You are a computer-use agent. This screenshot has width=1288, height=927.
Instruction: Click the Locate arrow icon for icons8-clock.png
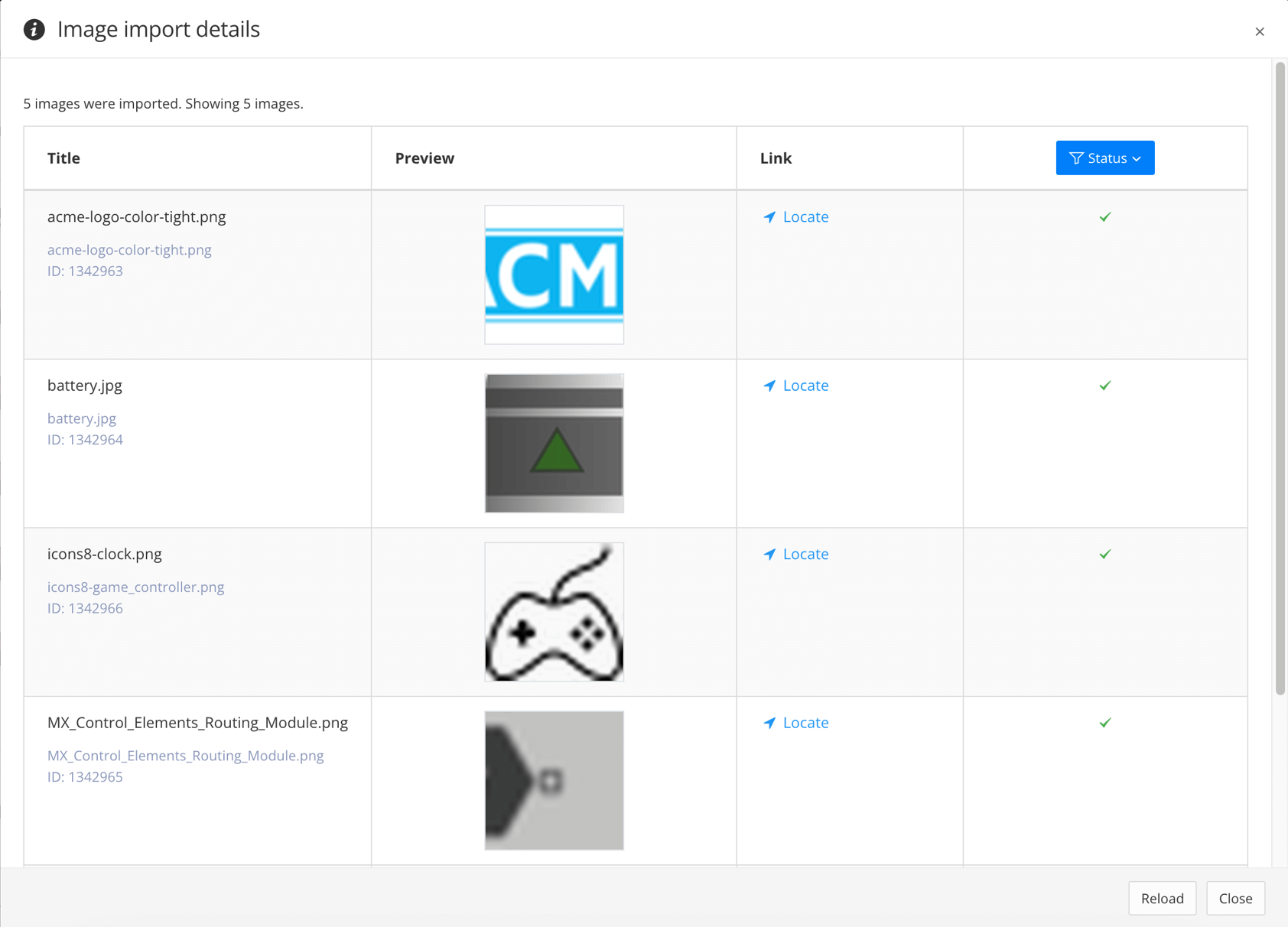pyautogui.click(x=768, y=554)
